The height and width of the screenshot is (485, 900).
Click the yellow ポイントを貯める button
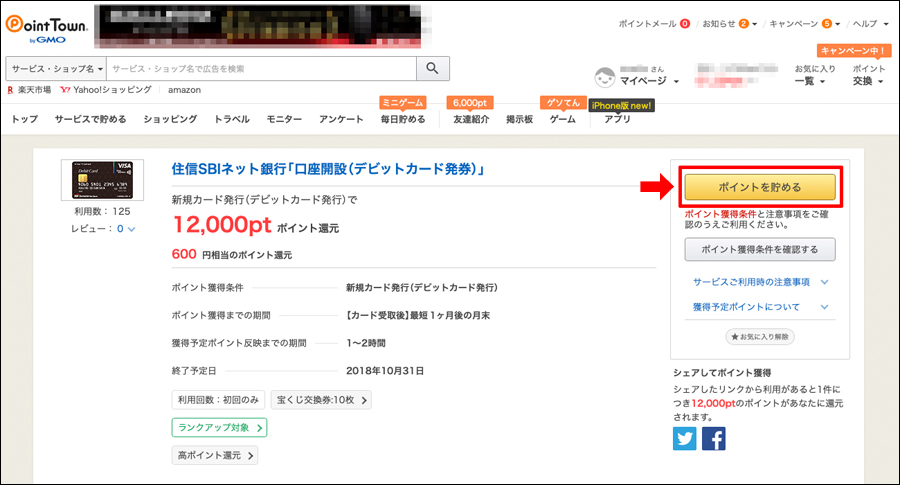pos(759,187)
